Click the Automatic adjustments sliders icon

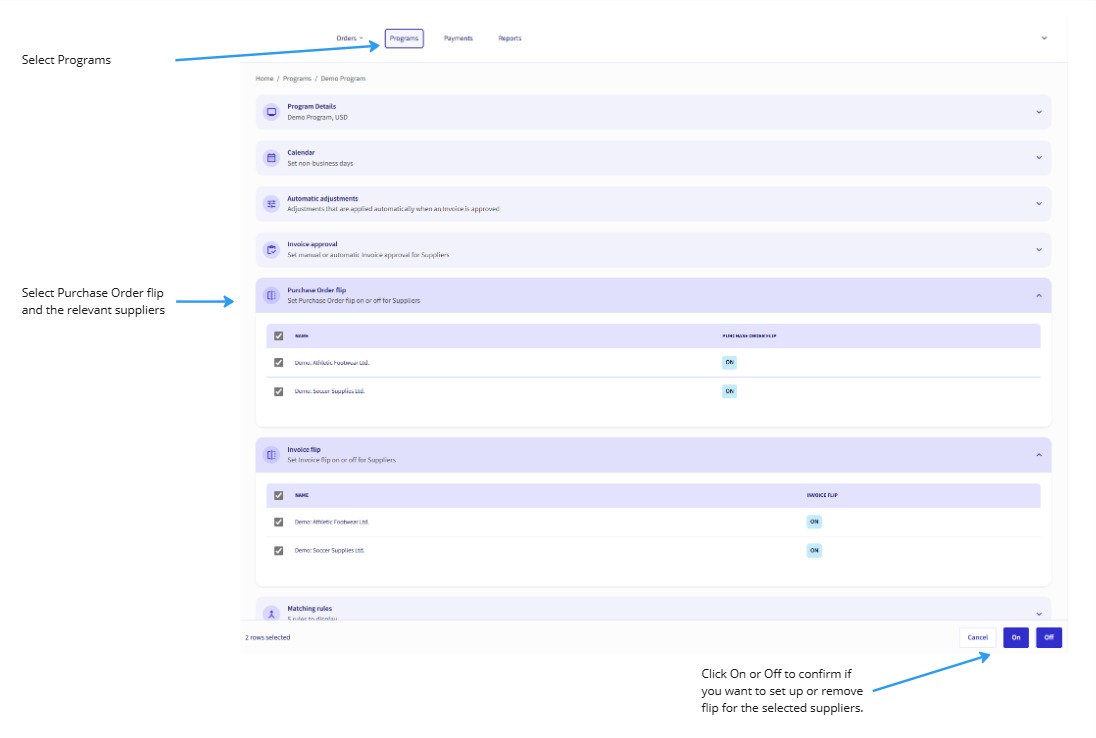tap(271, 203)
